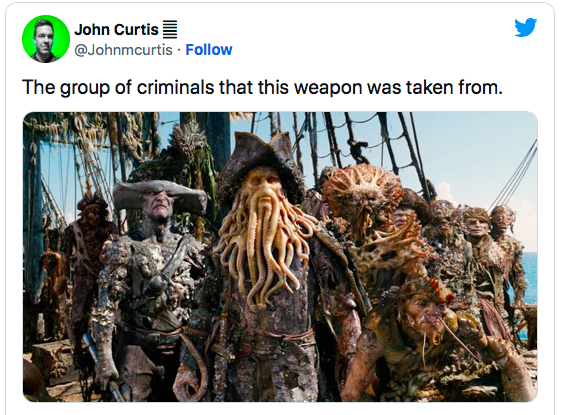Open the Twitter bird logo
This screenshot has width=563, height=415.
tap(525, 27)
